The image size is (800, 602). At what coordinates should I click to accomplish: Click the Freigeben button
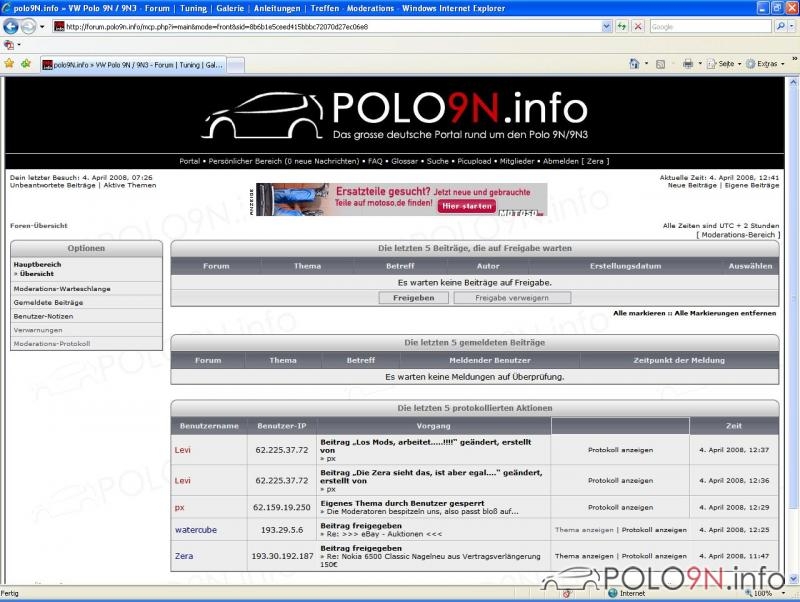pyautogui.click(x=413, y=298)
